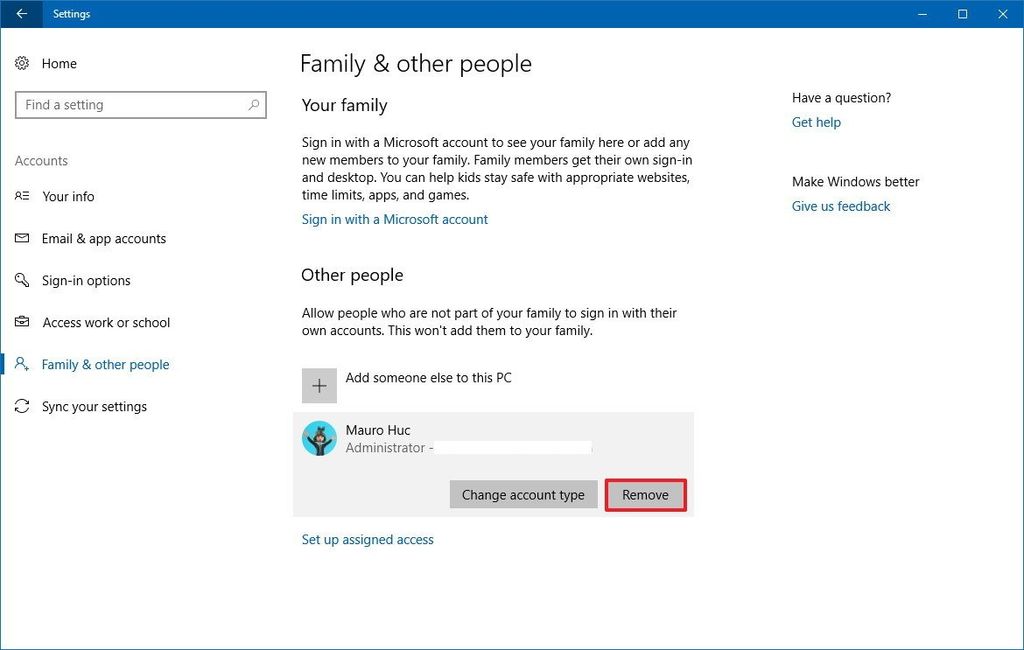Click Change account type
Image resolution: width=1024 pixels, height=650 pixels.
[523, 494]
